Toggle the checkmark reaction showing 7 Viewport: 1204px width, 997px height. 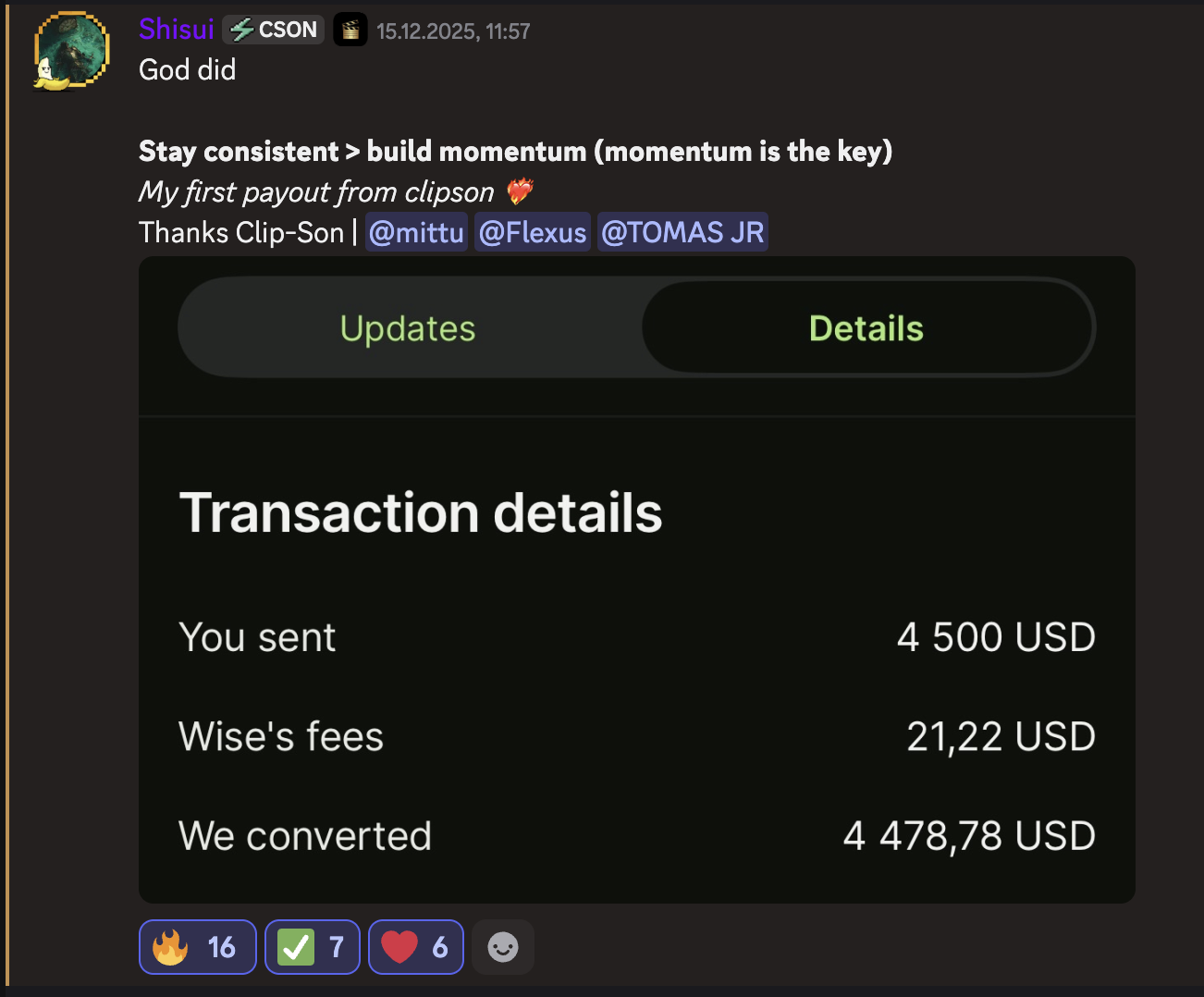312,946
